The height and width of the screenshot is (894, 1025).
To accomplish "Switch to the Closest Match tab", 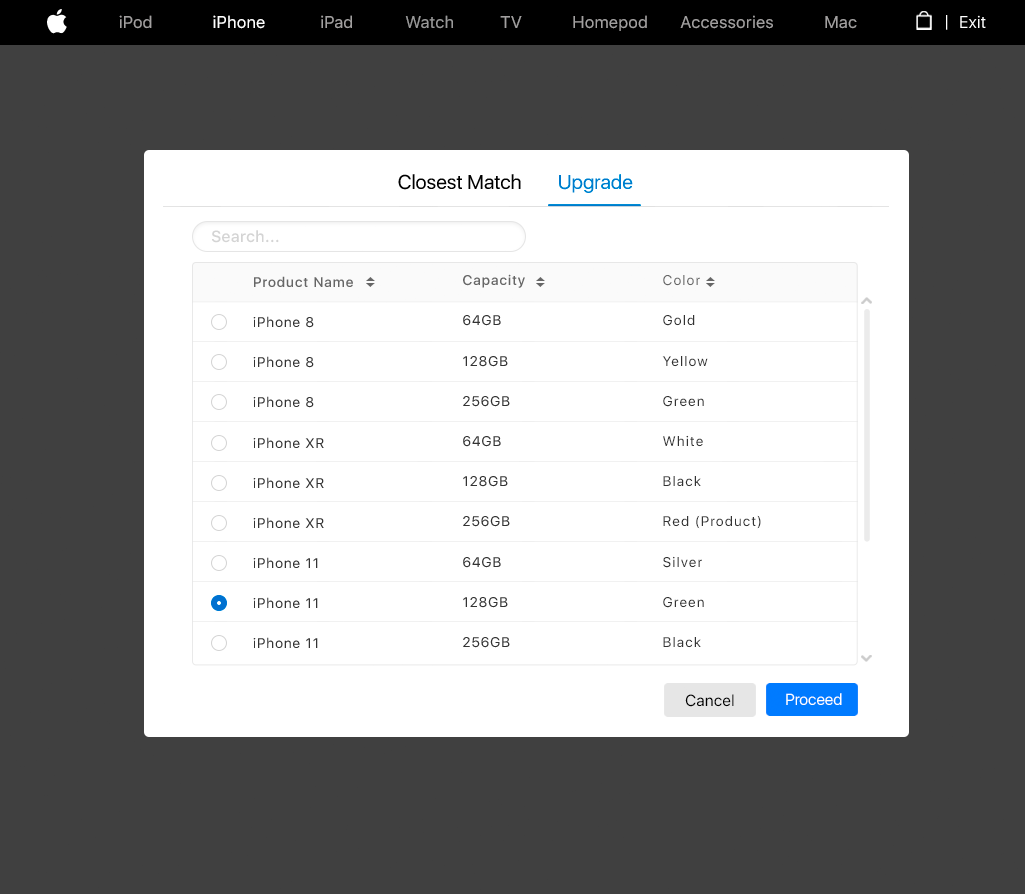I will tap(459, 182).
